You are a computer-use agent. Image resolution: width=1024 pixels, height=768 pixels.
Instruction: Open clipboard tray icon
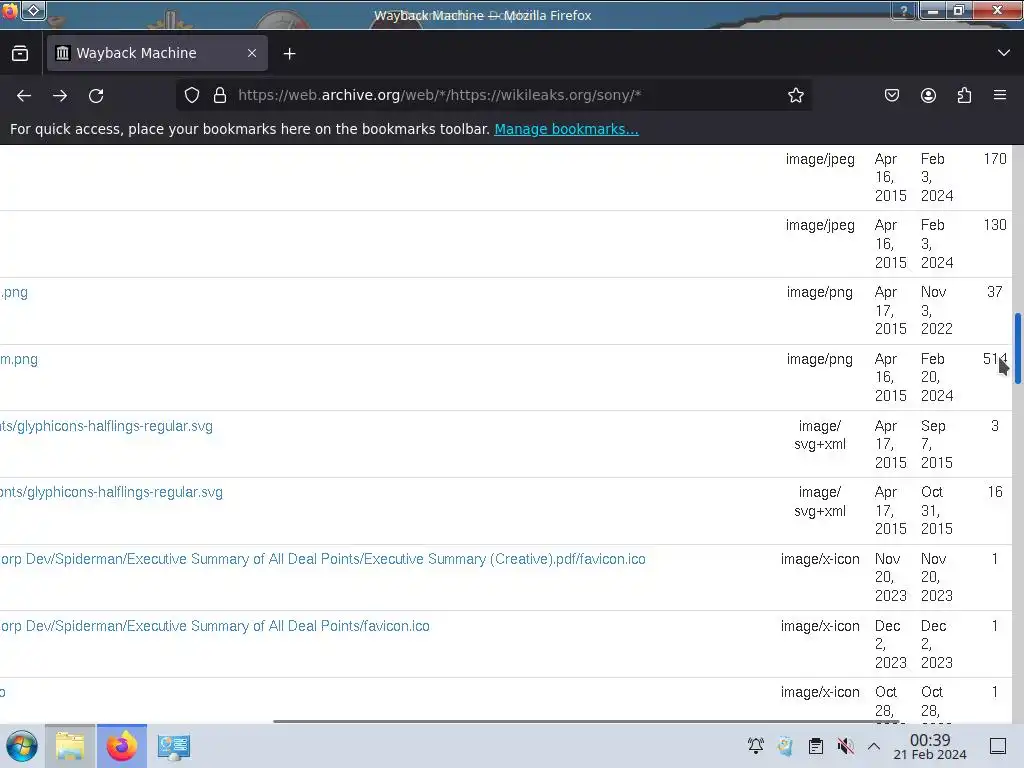[x=816, y=746]
